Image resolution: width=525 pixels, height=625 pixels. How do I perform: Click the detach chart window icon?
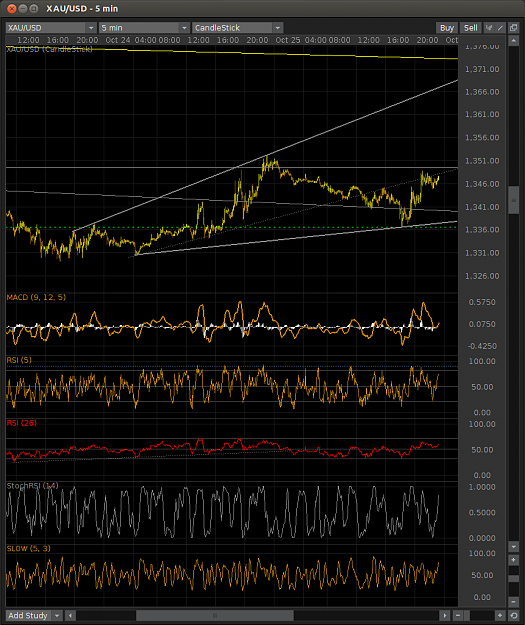point(513,28)
